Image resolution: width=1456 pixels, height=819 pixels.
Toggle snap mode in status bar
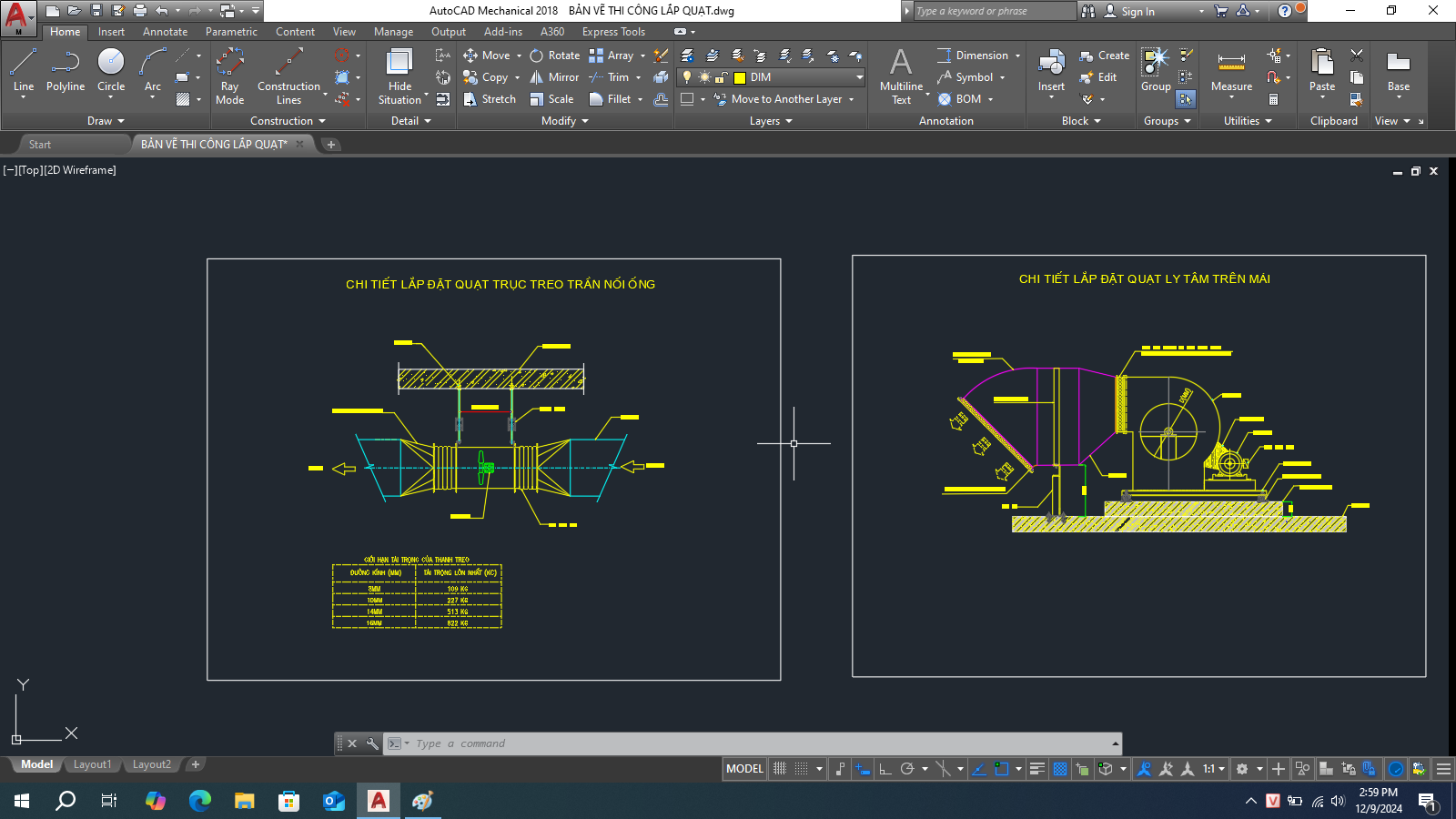801,769
